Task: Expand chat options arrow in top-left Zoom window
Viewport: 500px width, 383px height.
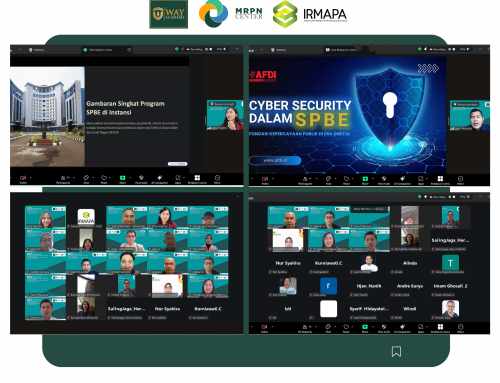Action: pyautogui.click(x=93, y=178)
